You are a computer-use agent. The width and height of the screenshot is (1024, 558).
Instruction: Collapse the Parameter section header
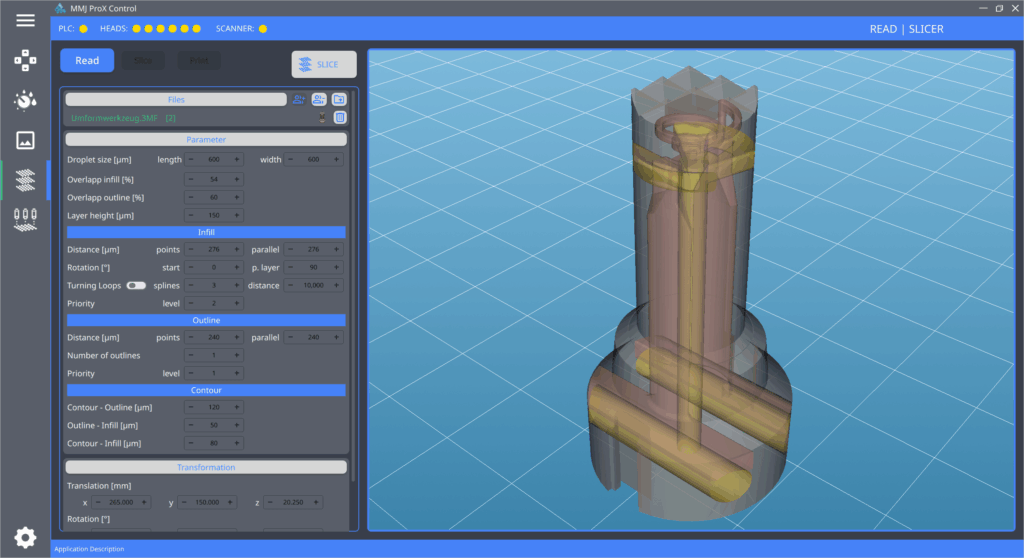(206, 140)
